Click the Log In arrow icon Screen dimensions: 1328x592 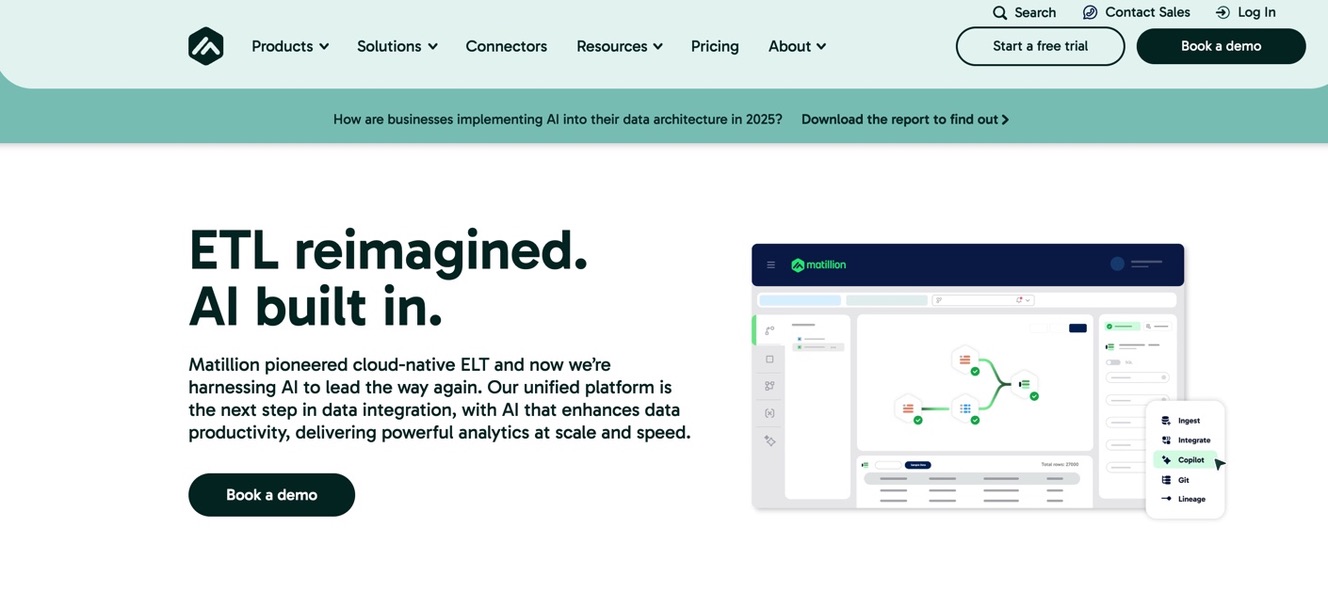click(x=1223, y=13)
